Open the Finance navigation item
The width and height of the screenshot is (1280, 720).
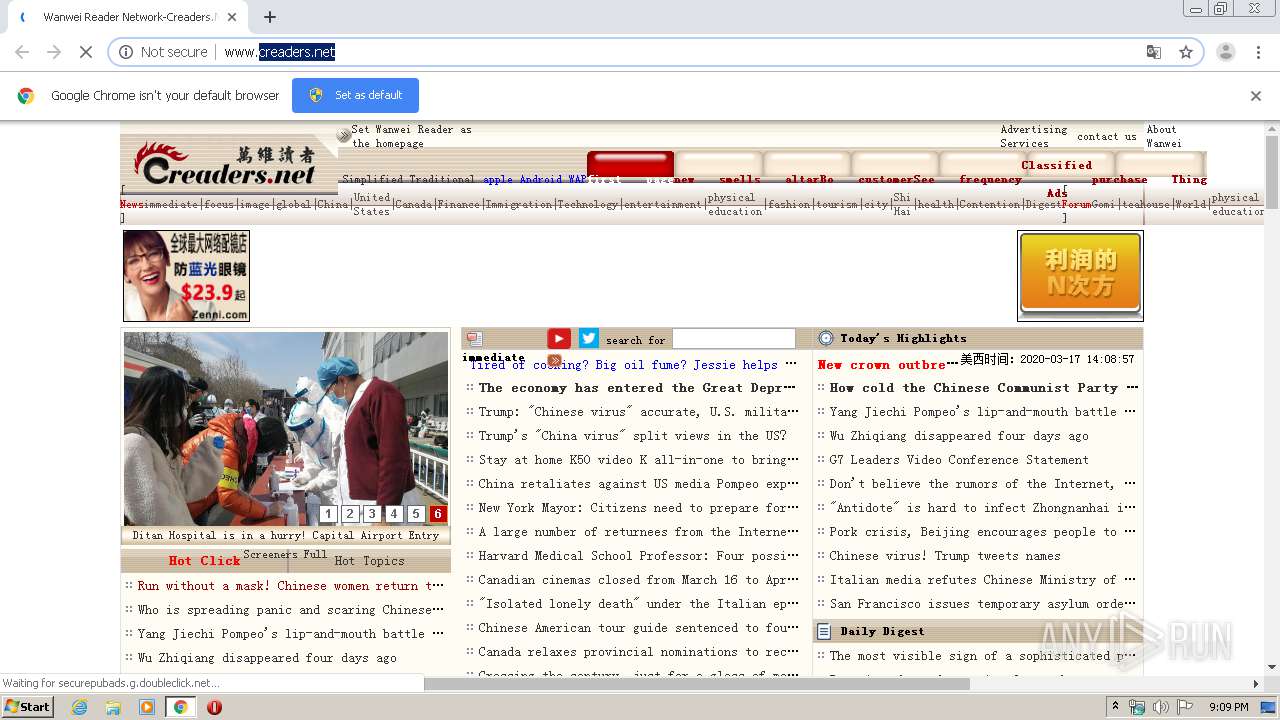458,204
